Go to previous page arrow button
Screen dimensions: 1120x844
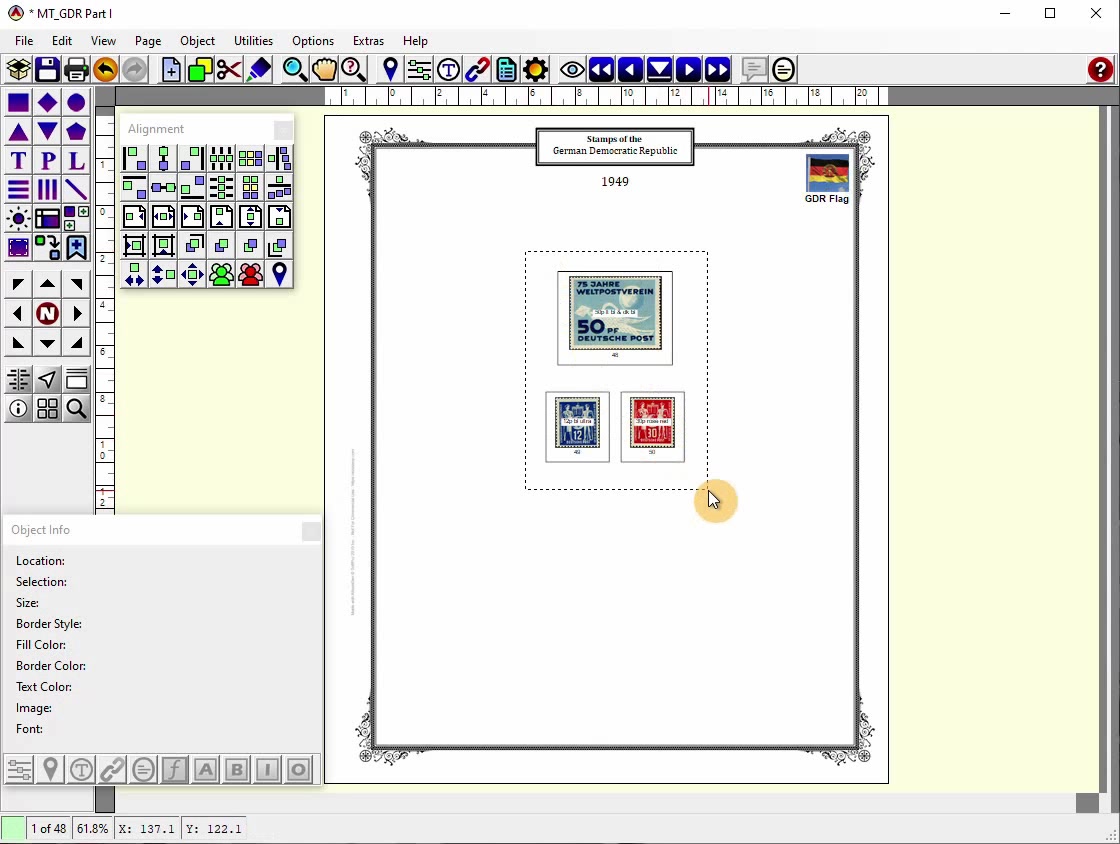click(x=630, y=70)
